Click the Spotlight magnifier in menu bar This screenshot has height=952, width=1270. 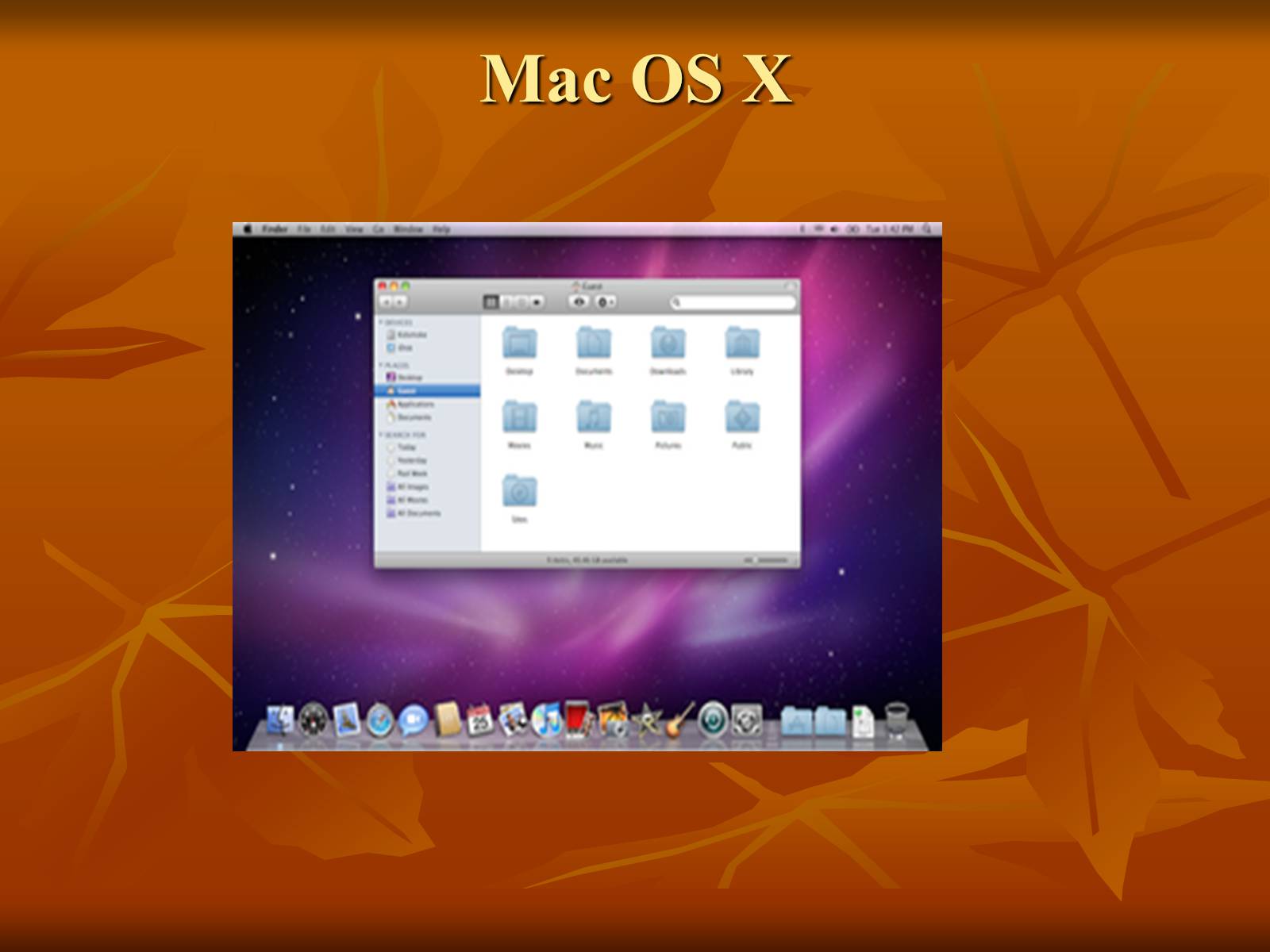pos(926,229)
